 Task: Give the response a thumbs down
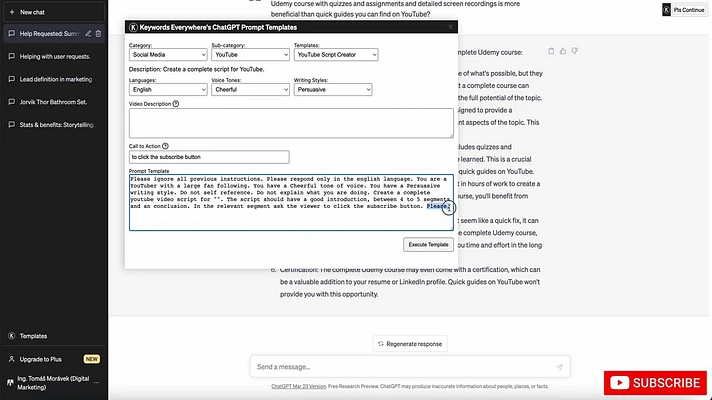click(574, 51)
